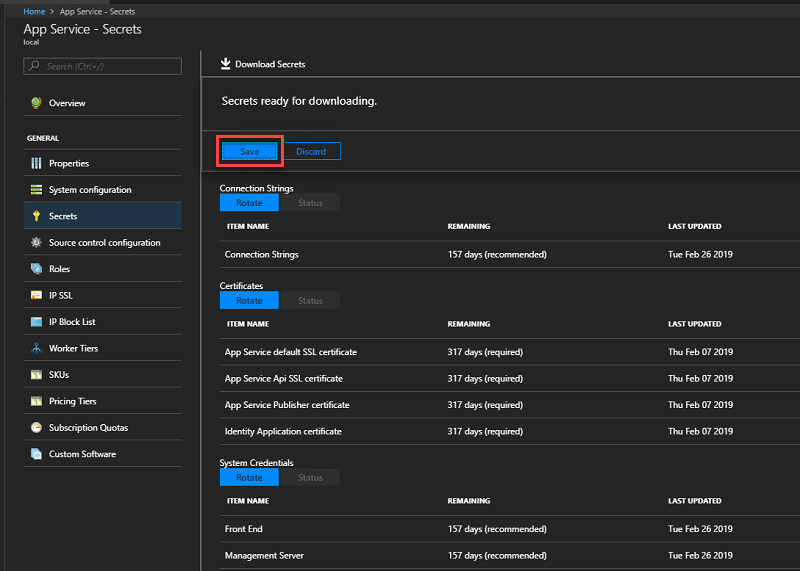
Task: Switch to Status under Certificates
Action: 310,301
